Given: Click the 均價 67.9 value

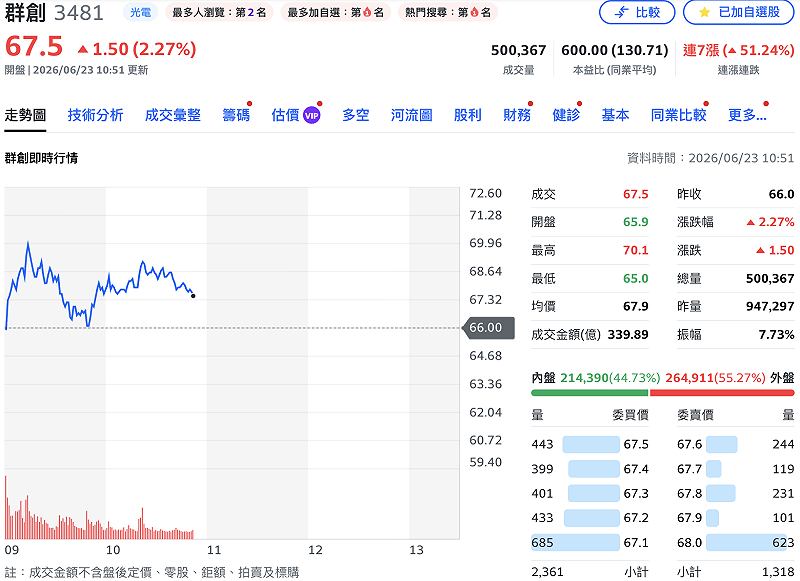Looking at the screenshot, I should (636, 307).
